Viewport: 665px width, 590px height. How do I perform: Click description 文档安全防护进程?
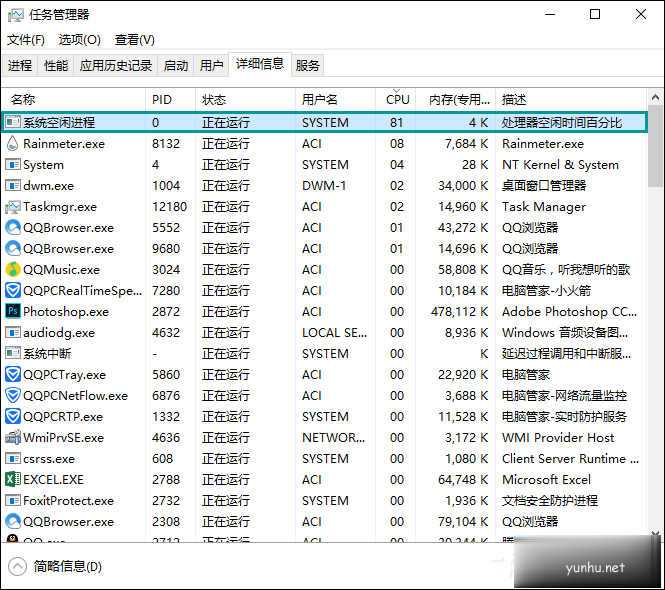point(550,501)
